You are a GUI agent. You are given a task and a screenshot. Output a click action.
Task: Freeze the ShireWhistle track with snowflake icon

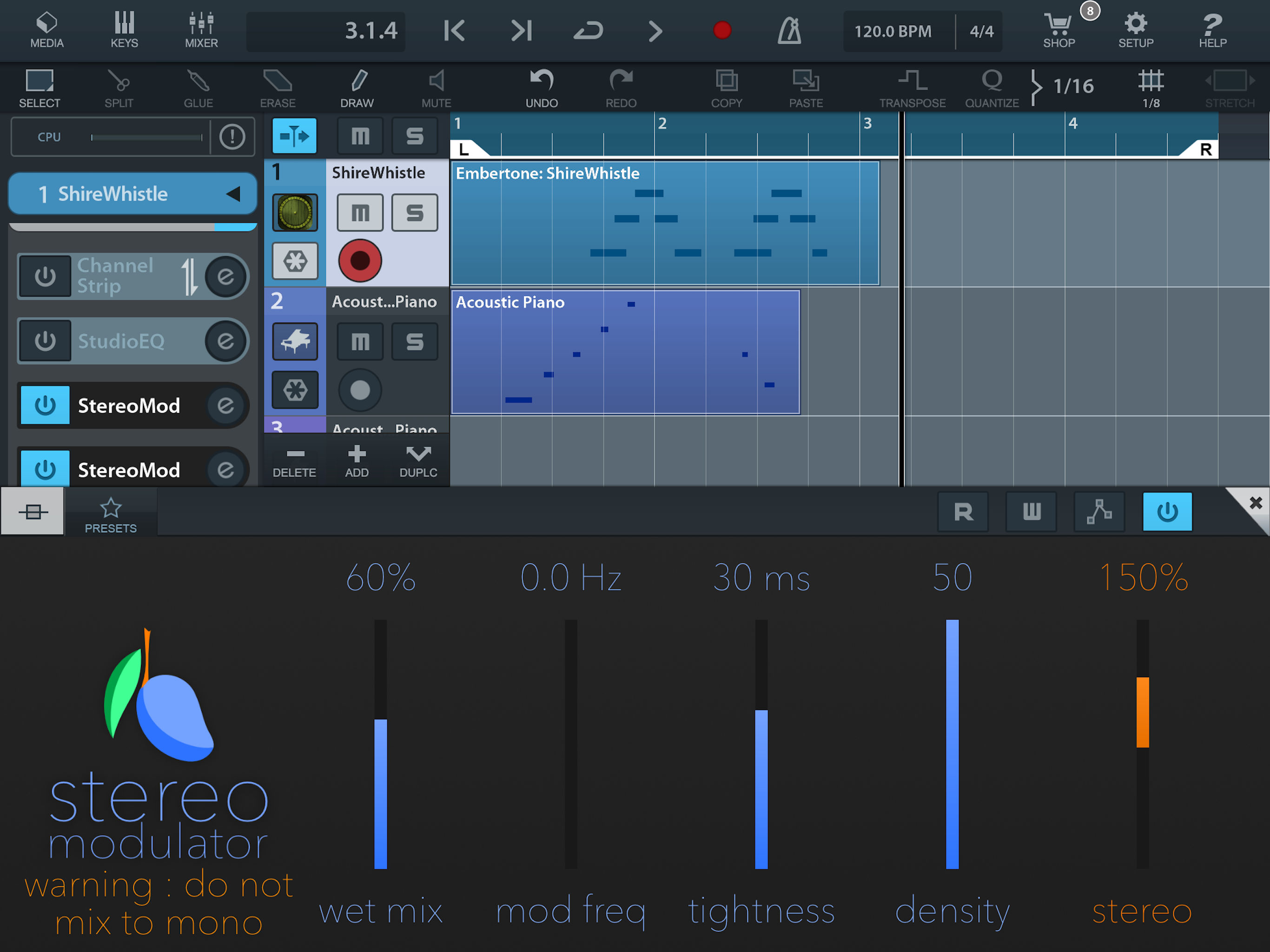tap(295, 261)
